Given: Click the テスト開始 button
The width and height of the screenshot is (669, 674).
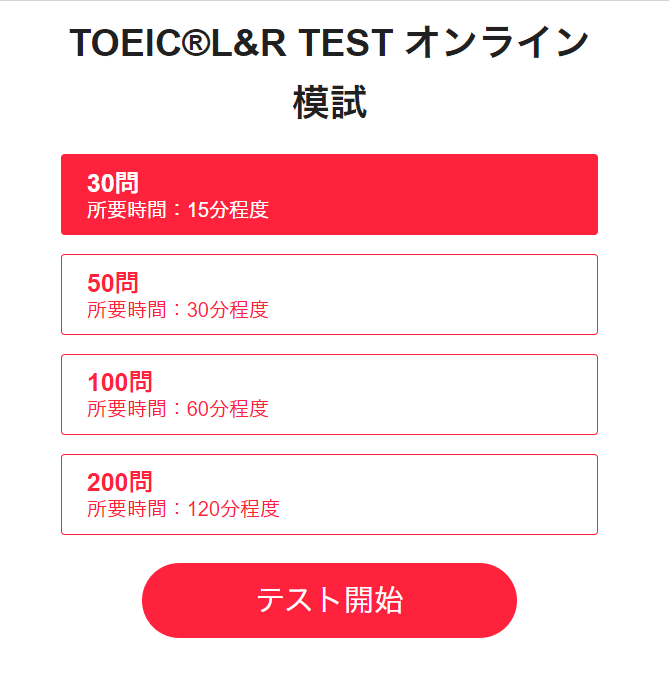Looking at the screenshot, I should click(x=329, y=600).
